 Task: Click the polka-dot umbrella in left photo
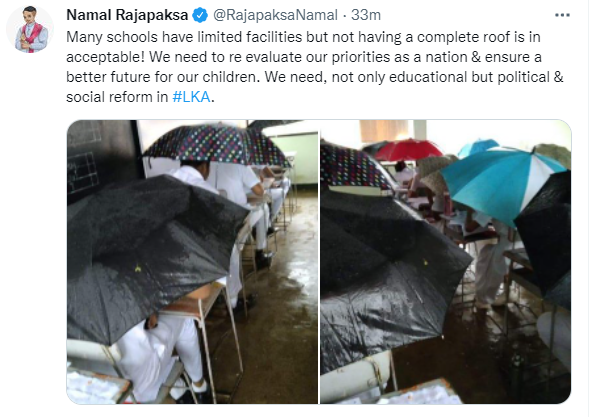pyautogui.click(x=217, y=144)
